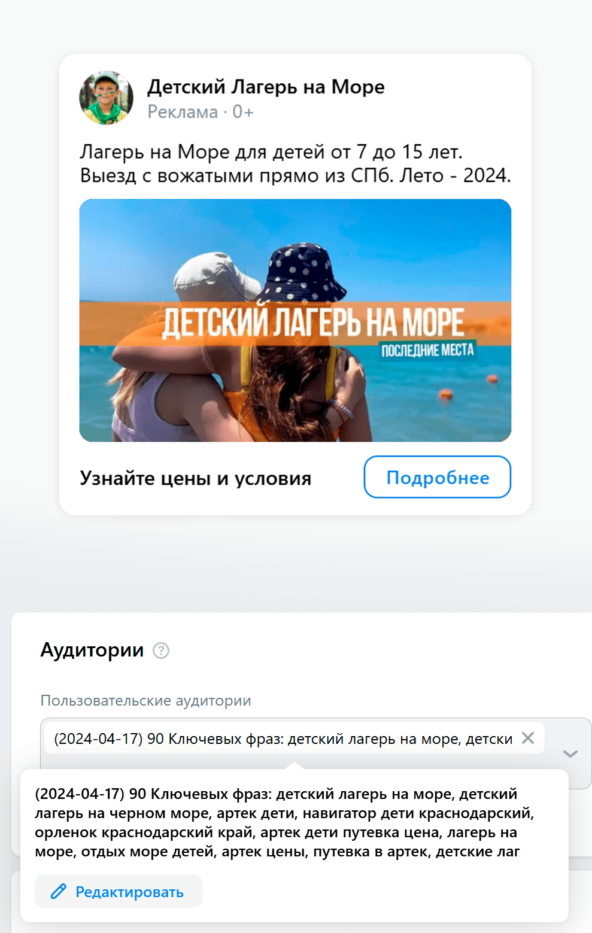Image resolution: width=592 pixels, height=933 pixels.
Task: Click the ad banner image with two girls
Action: (x=295, y=320)
